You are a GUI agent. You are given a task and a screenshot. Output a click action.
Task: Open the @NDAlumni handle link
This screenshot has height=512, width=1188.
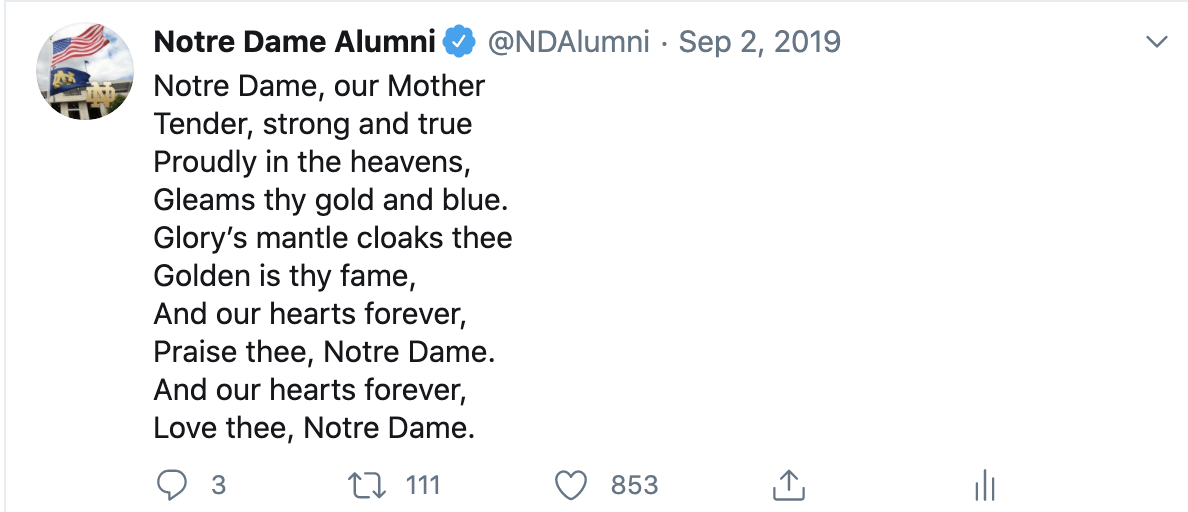[567, 42]
